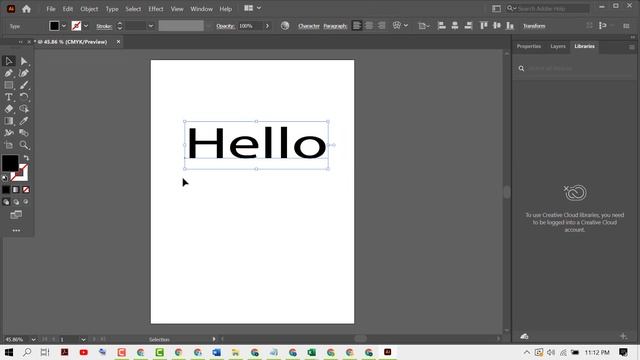
Task: Open the Character panel link
Action: [309, 26]
